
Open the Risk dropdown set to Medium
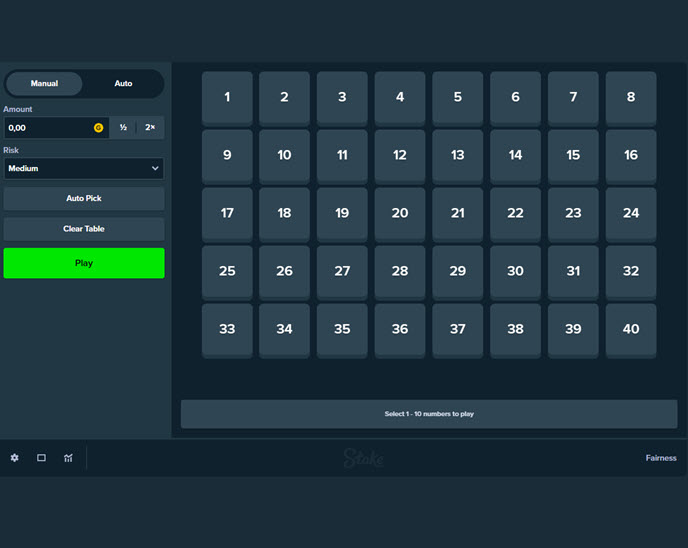[x=83, y=169]
